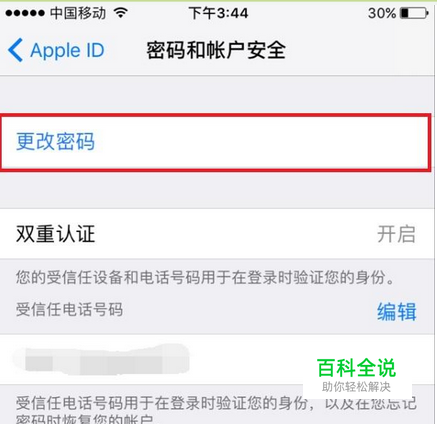Tap the trusted devices description text
This screenshot has width=437, height=424.
(x=206, y=277)
